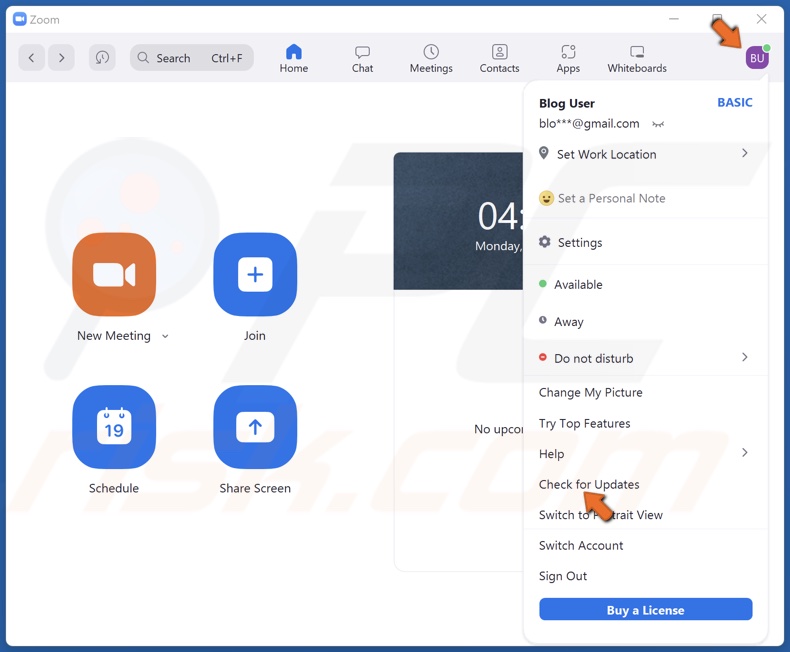This screenshot has height=652, width=790.
Task: Go forward with the right arrow
Action: 62,58
